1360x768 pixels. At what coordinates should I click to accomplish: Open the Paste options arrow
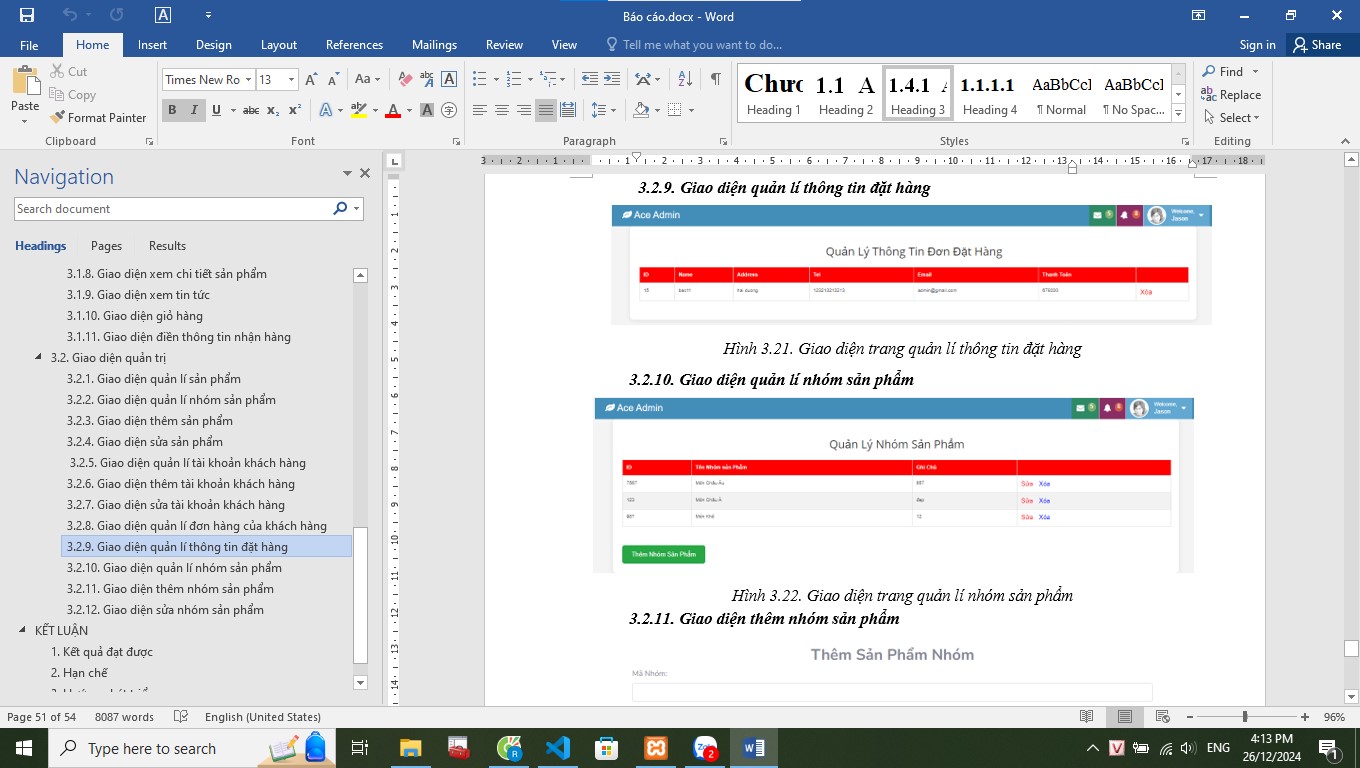pyautogui.click(x=25, y=122)
